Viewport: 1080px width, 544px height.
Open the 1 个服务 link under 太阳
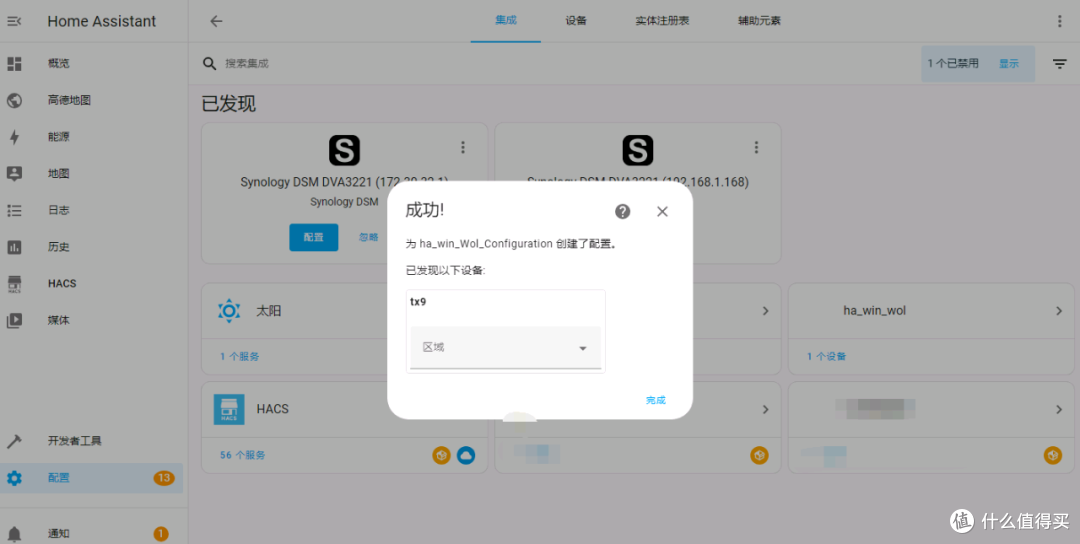(x=240, y=357)
